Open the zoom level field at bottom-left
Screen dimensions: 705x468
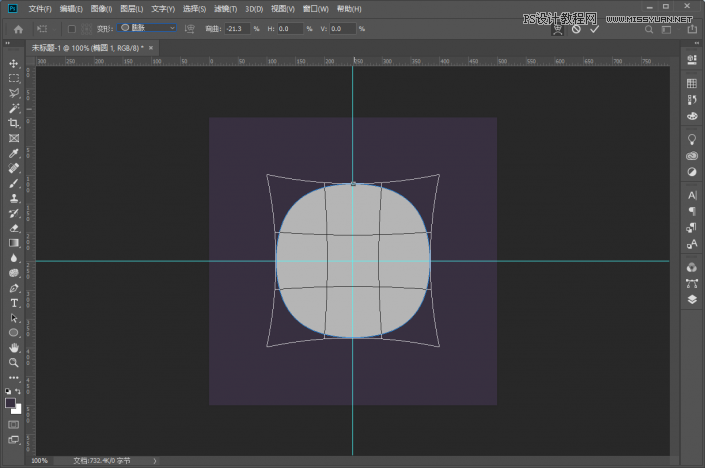click(x=39, y=461)
